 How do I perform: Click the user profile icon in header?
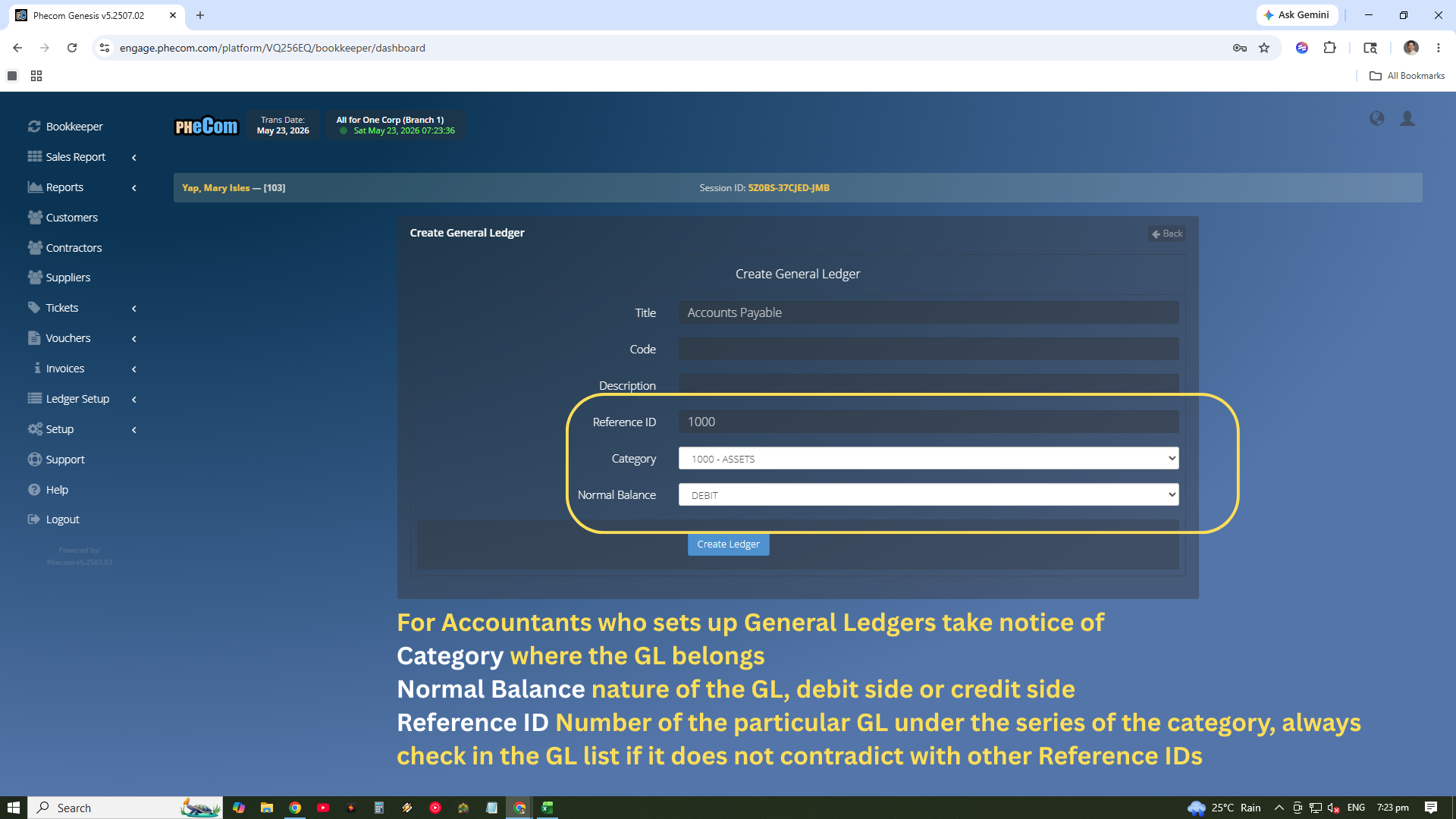coord(1407,118)
